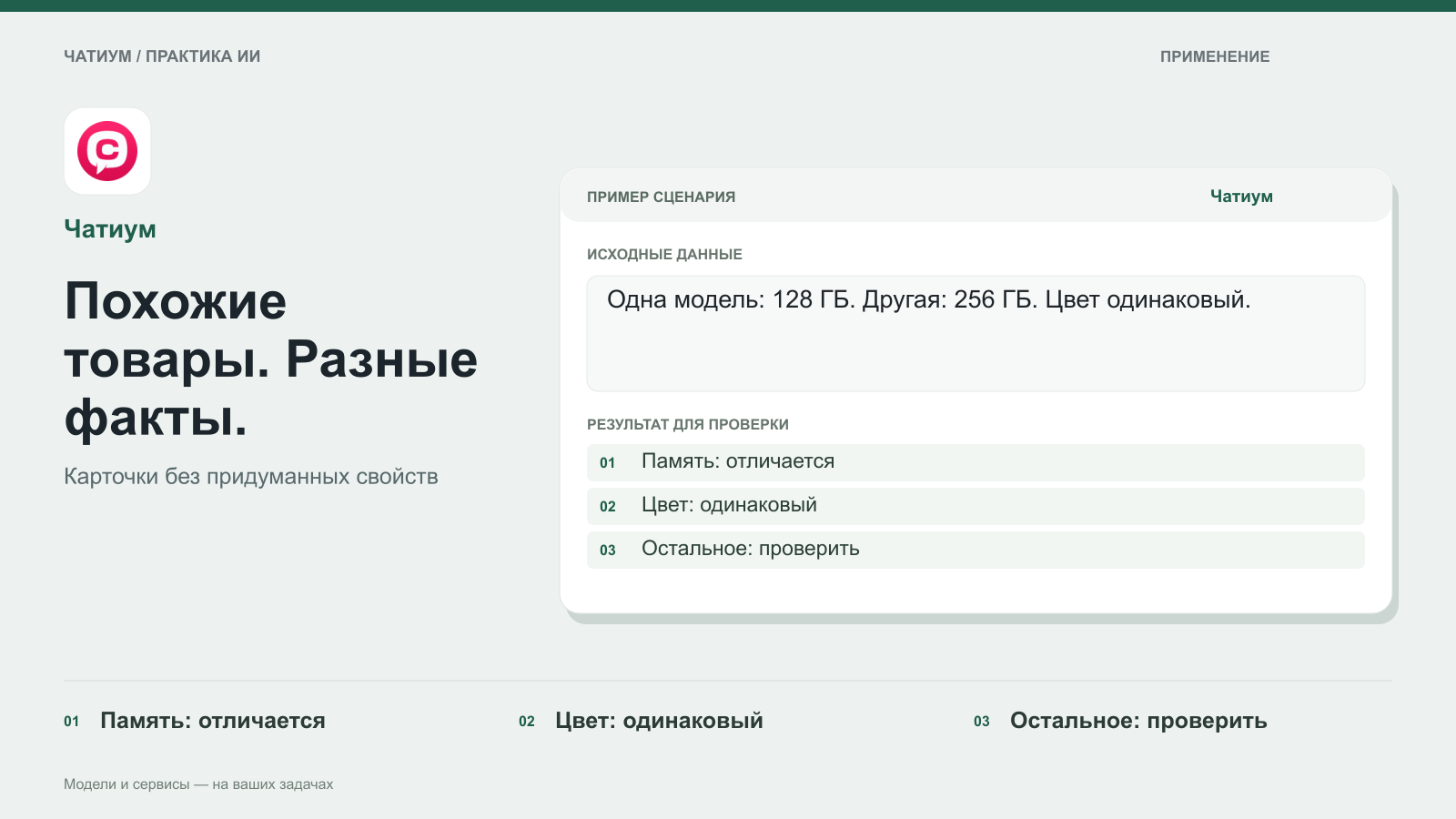Click the РЕЗУЛЬТАТ ДЛЯ ПРОВЕРКИ section label
The height and width of the screenshot is (819, 1456).
[688, 425]
